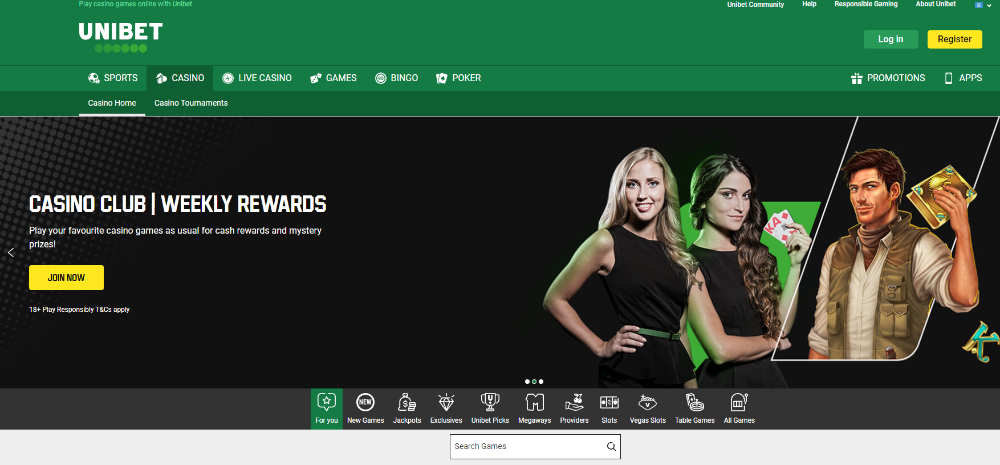Switch to Casino Home subtab
The height and width of the screenshot is (465, 1000).
coord(112,103)
